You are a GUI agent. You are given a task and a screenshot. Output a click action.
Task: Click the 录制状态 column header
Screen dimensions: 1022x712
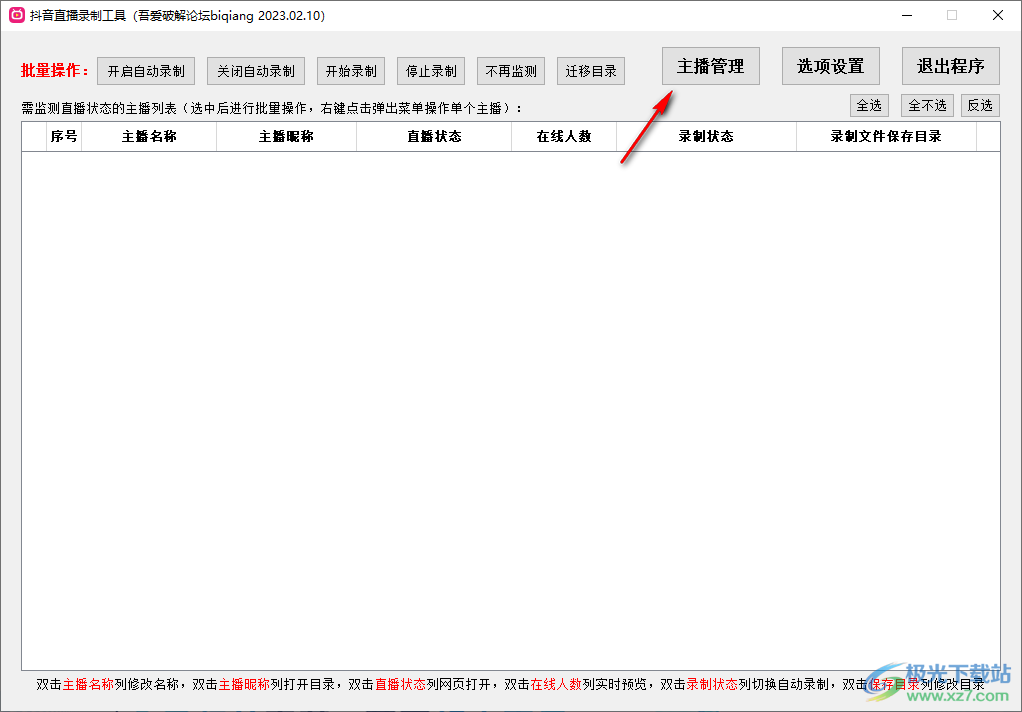click(706, 137)
